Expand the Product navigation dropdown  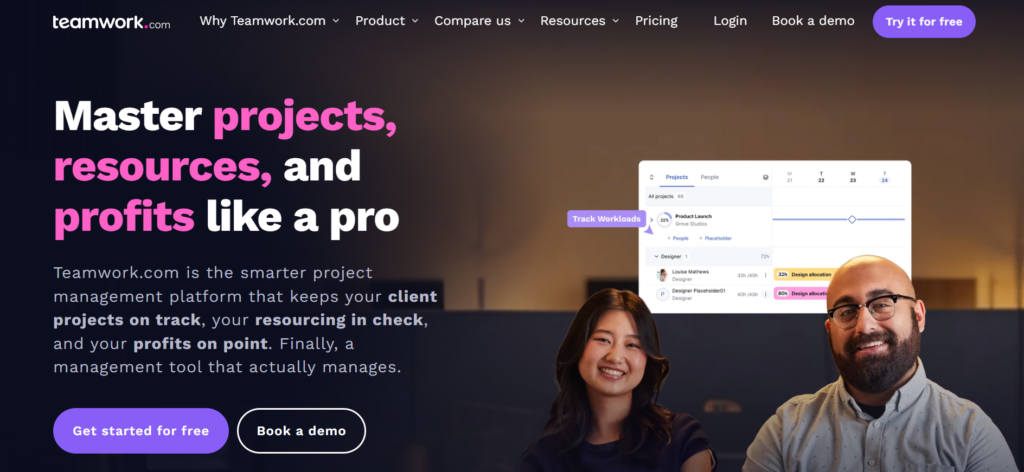[387, 21]
